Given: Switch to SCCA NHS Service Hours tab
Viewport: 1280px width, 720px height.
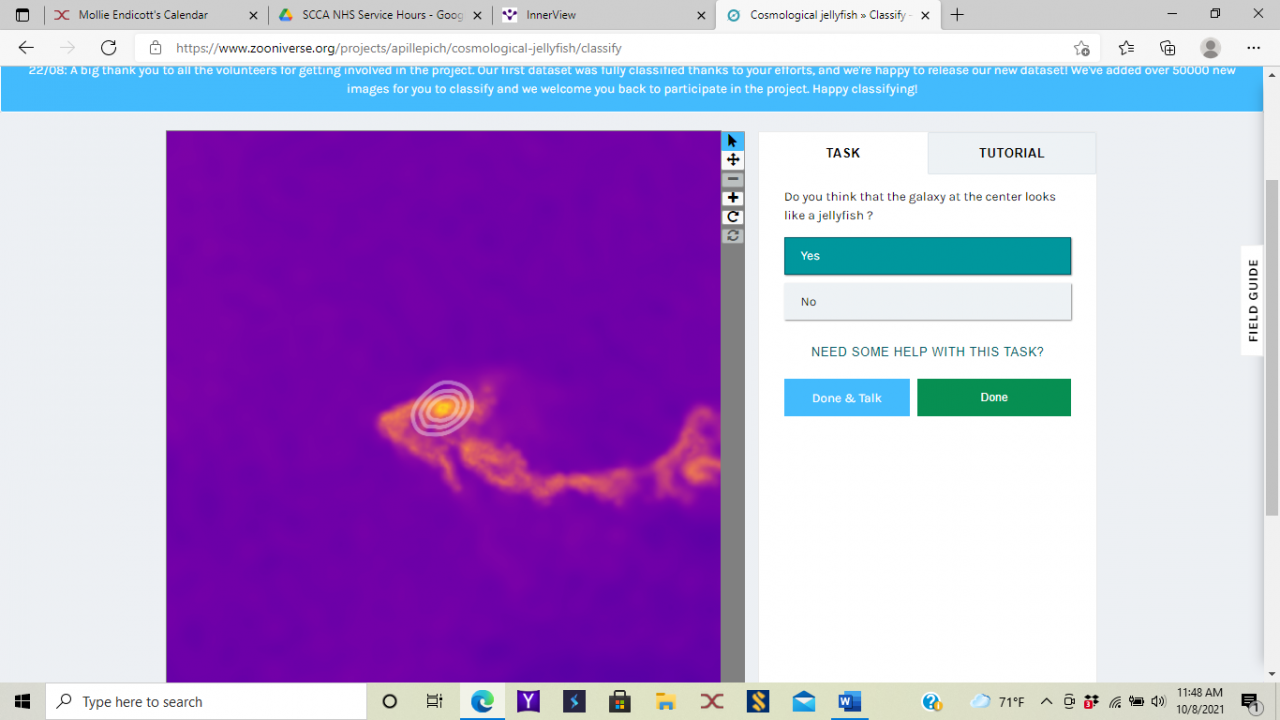Looking at the screenshot, I should pos(380,15).
